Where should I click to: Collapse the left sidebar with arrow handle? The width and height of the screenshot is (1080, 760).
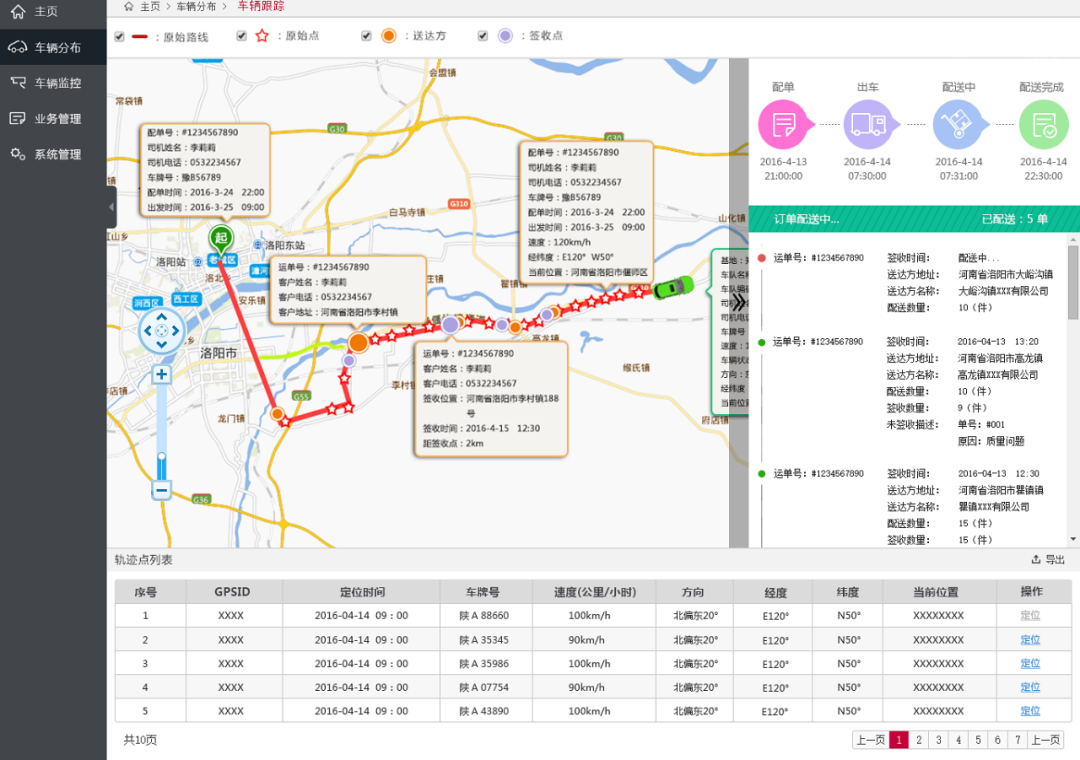click(112, 207)
